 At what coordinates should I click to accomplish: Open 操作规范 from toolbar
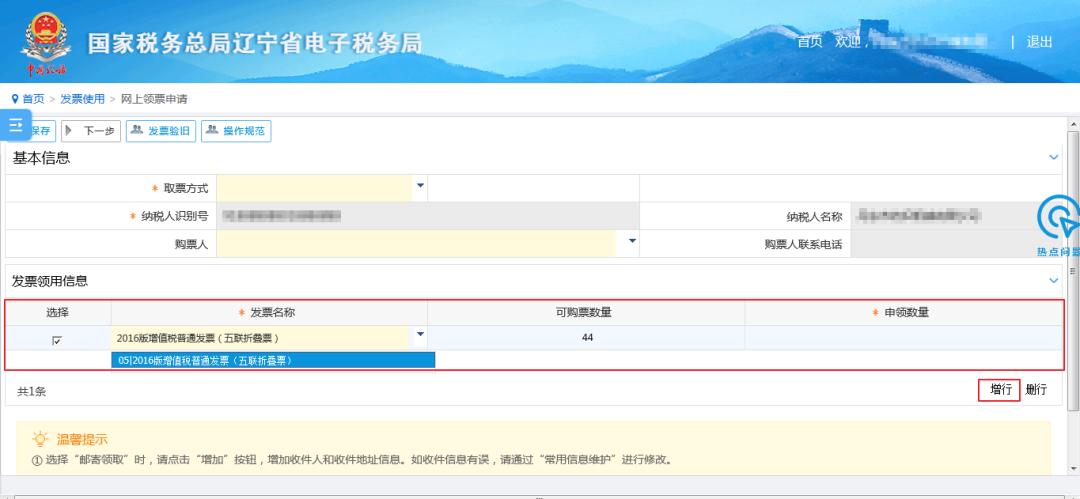coord(236,131)
